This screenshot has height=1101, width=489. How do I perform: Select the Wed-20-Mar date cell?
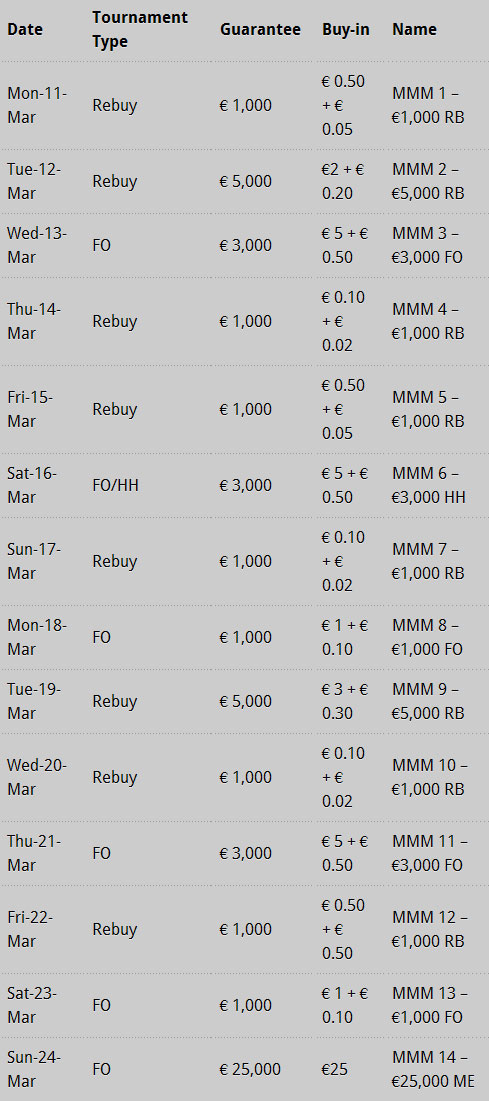point(37,777)
